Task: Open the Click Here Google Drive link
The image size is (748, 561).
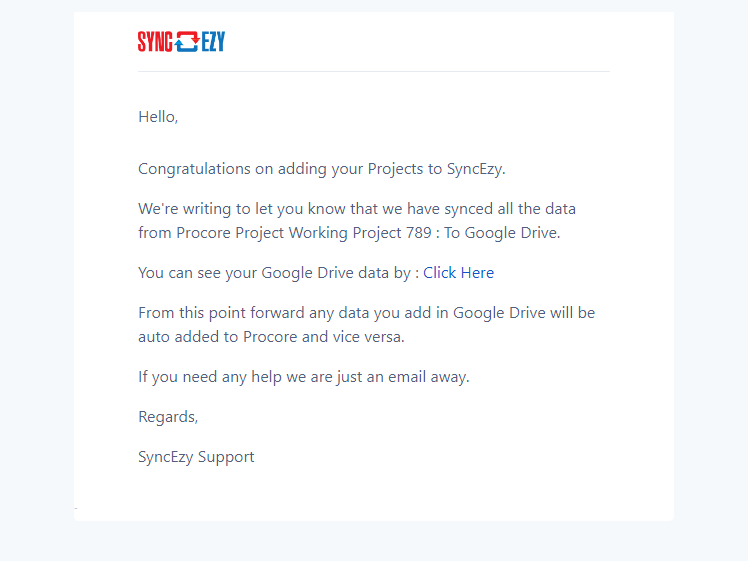Action: 458,272
